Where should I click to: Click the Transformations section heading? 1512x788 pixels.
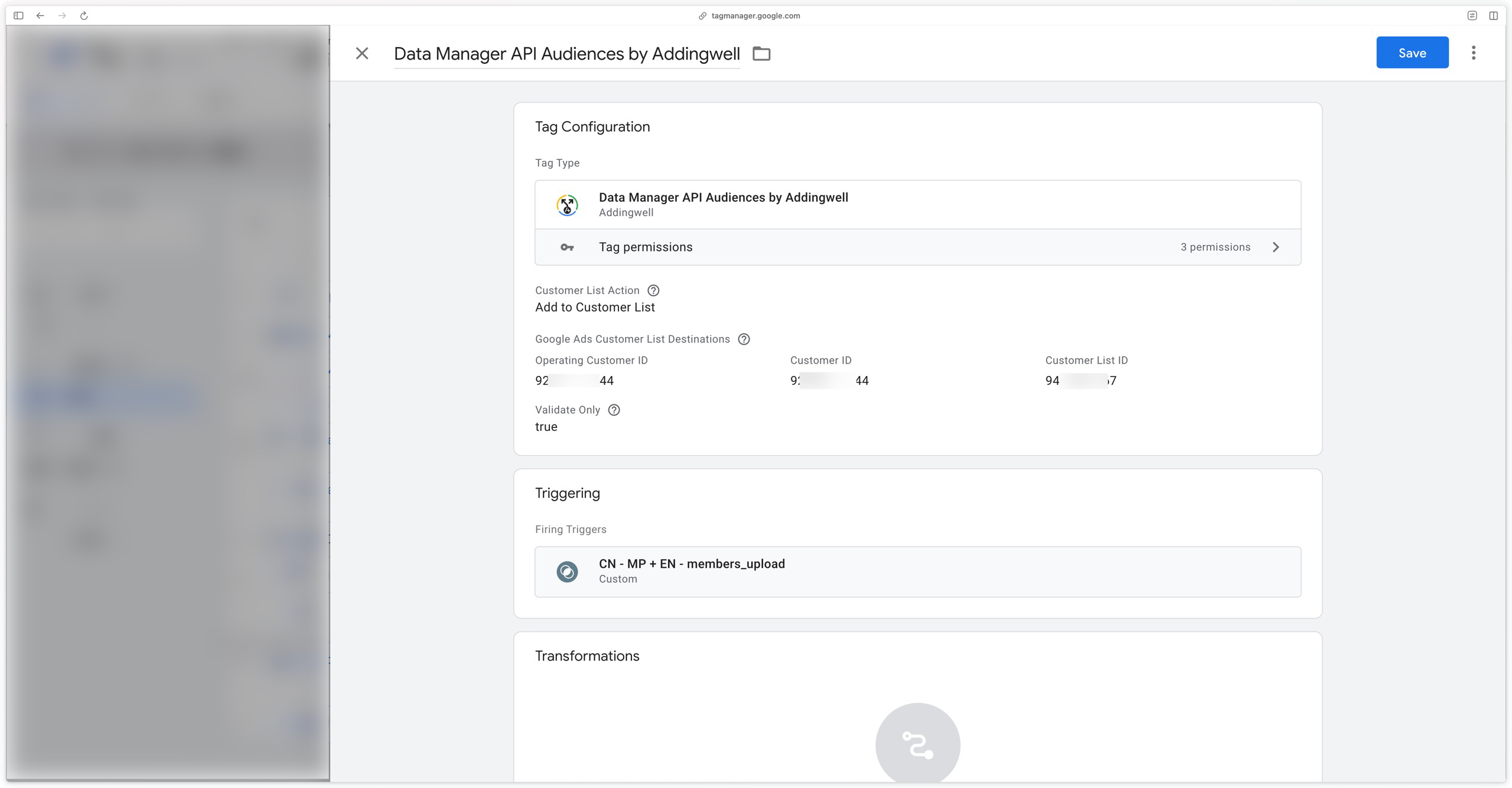pyautogui.click(x=587, y=656)
